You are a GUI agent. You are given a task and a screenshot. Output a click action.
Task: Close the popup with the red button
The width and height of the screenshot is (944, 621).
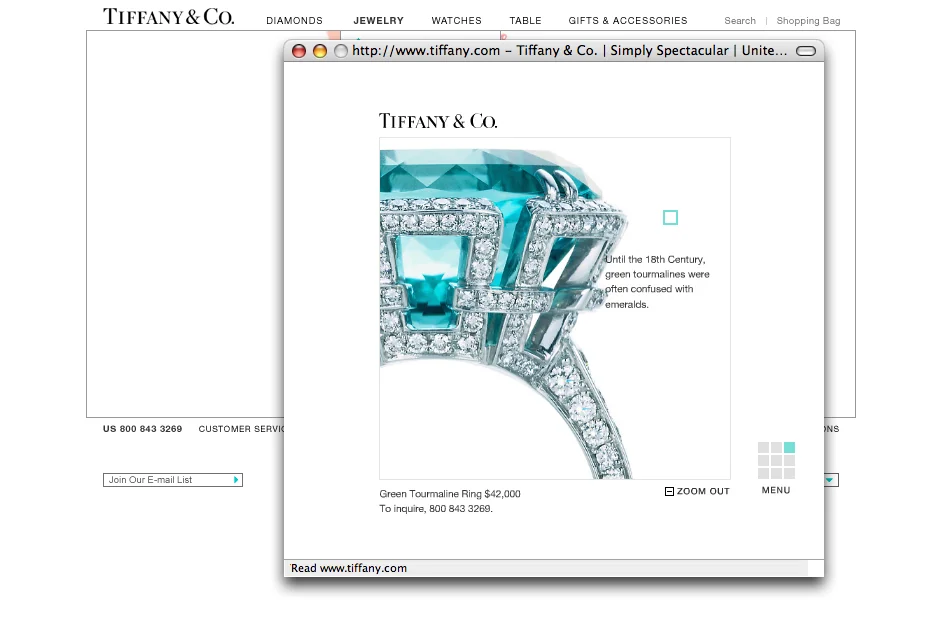[x=299, y=51]
